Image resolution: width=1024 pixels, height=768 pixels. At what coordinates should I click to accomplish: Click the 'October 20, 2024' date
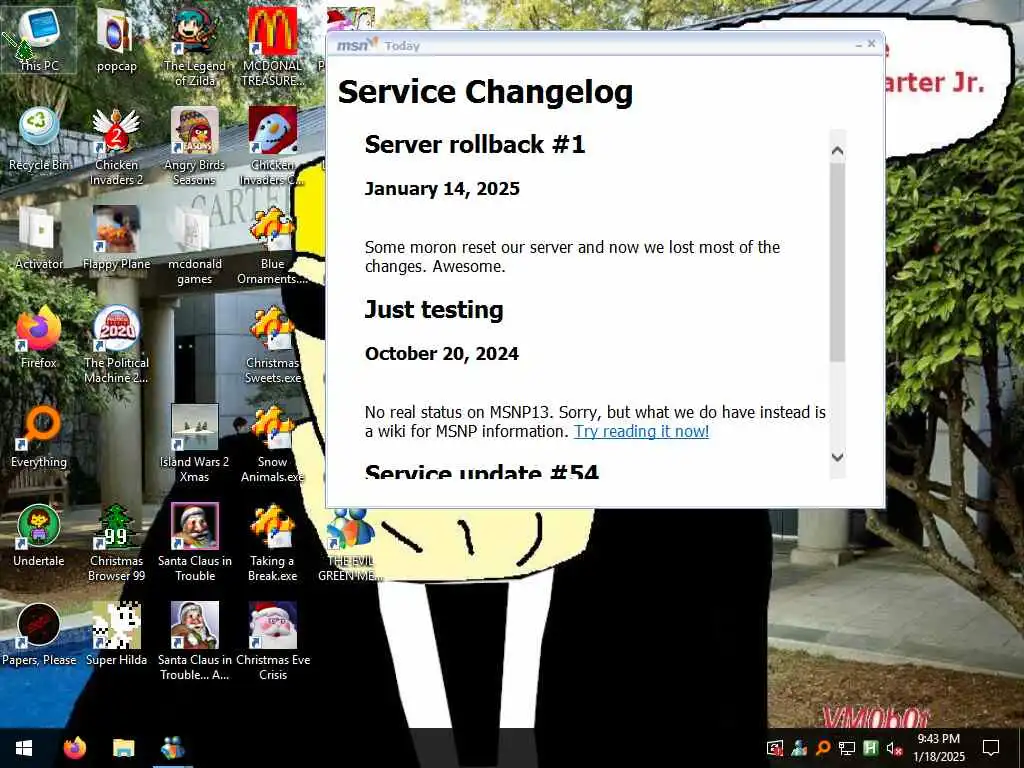442,354
